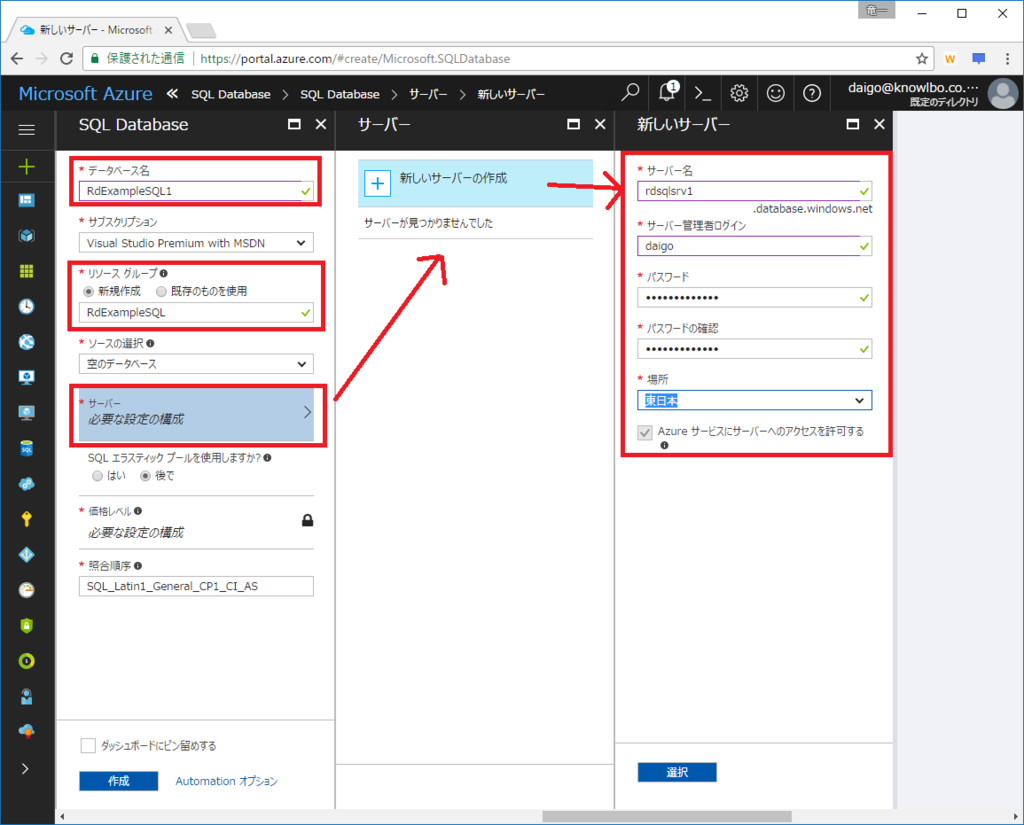The image size is (1024, 825).
Task: Open サブスクリプション dropdown
Action: (x=196, y=243)
